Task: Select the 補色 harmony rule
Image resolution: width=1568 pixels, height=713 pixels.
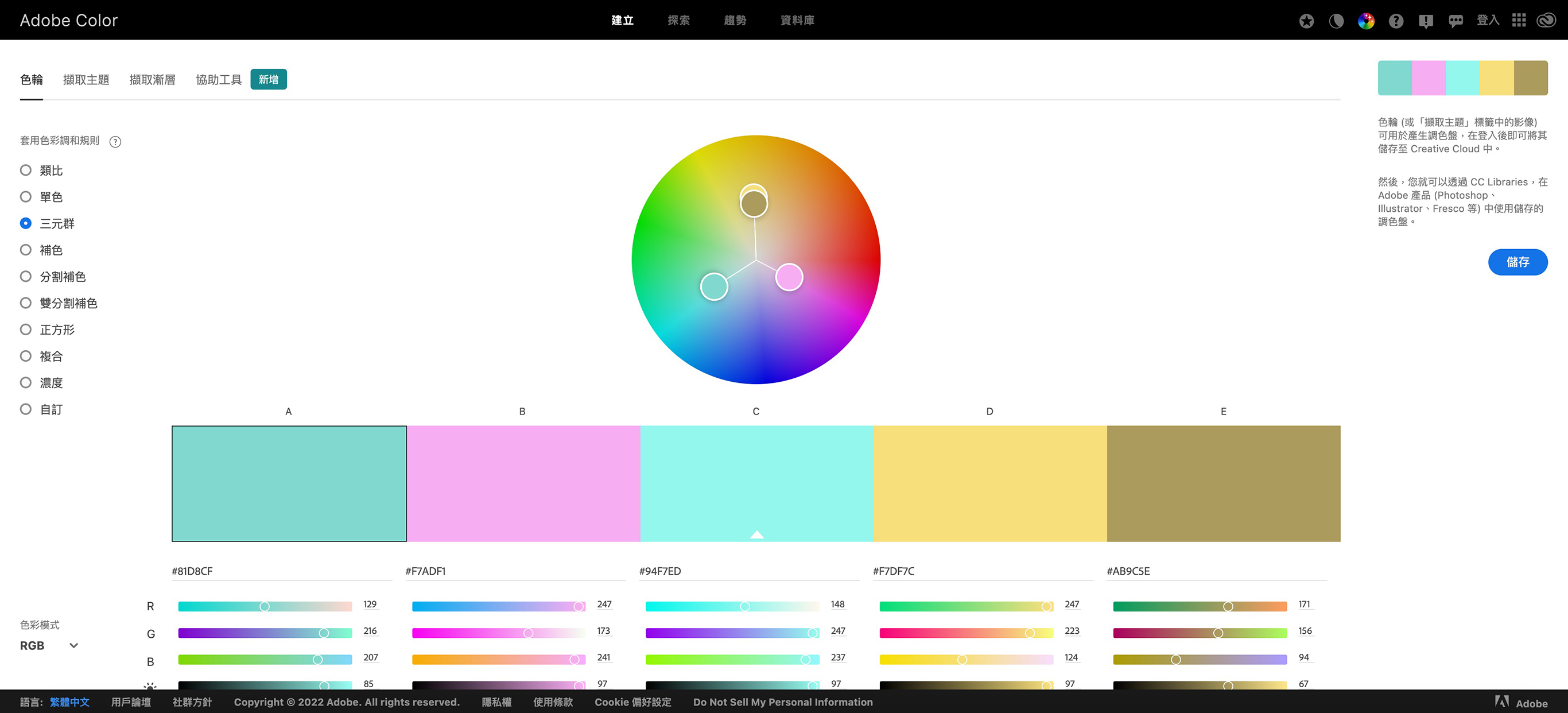Action: (26, 250)
